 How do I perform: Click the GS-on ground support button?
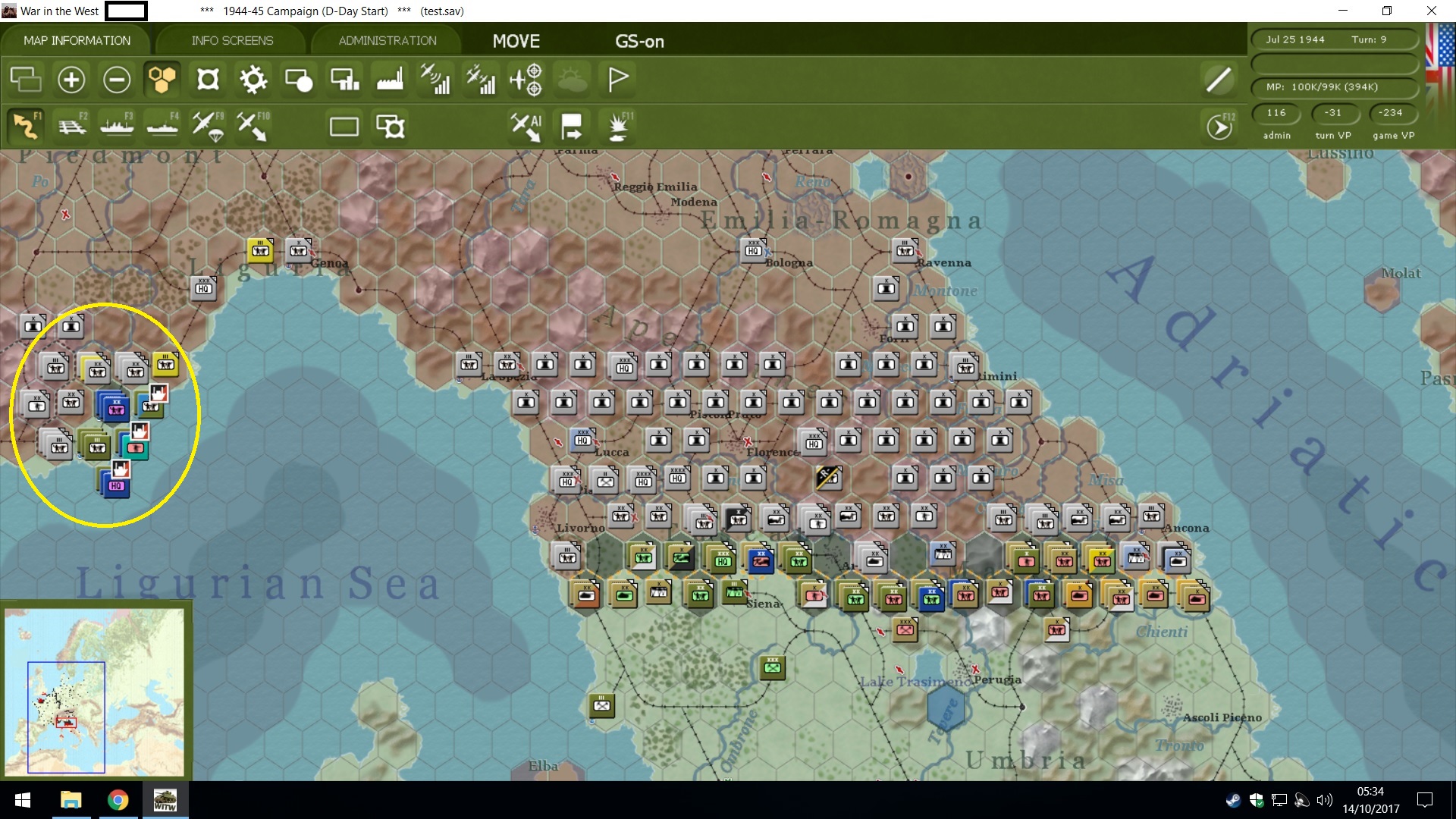[639, 41]
